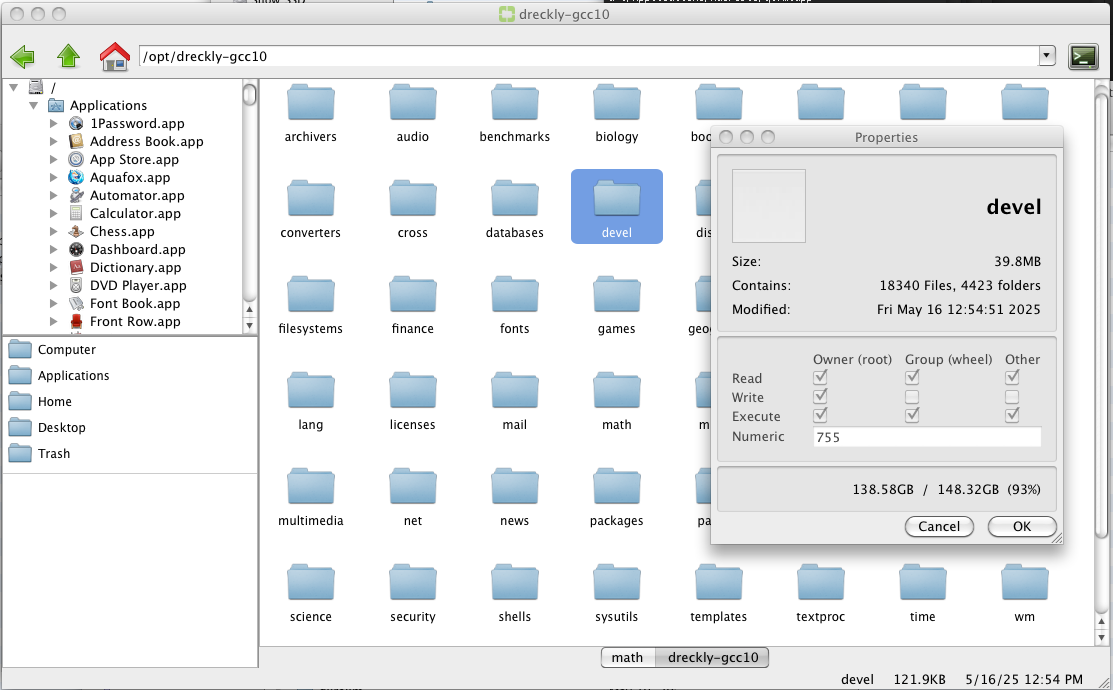Toggle Other Execute permission checkbox
The image size is (1113, 690).
click(x=1012, y=415)
